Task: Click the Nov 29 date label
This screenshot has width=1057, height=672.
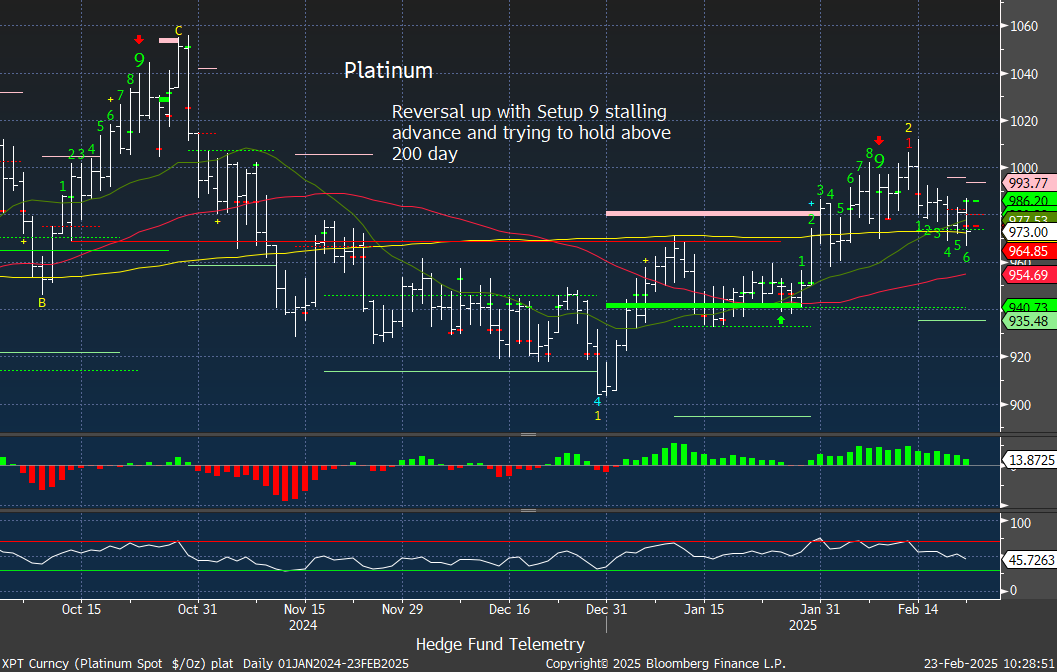Action: [x=402, y=609]
